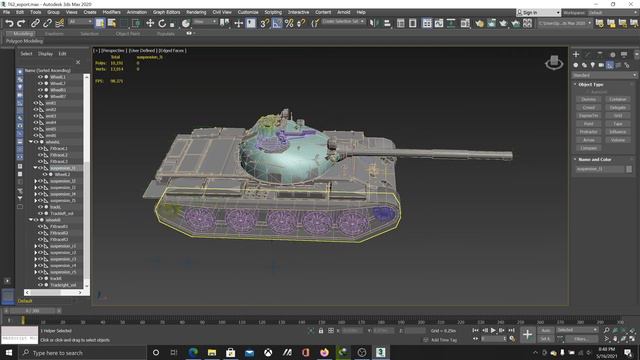
Task: Click the object color swatch beside name
Action: [x=629, y=169]
